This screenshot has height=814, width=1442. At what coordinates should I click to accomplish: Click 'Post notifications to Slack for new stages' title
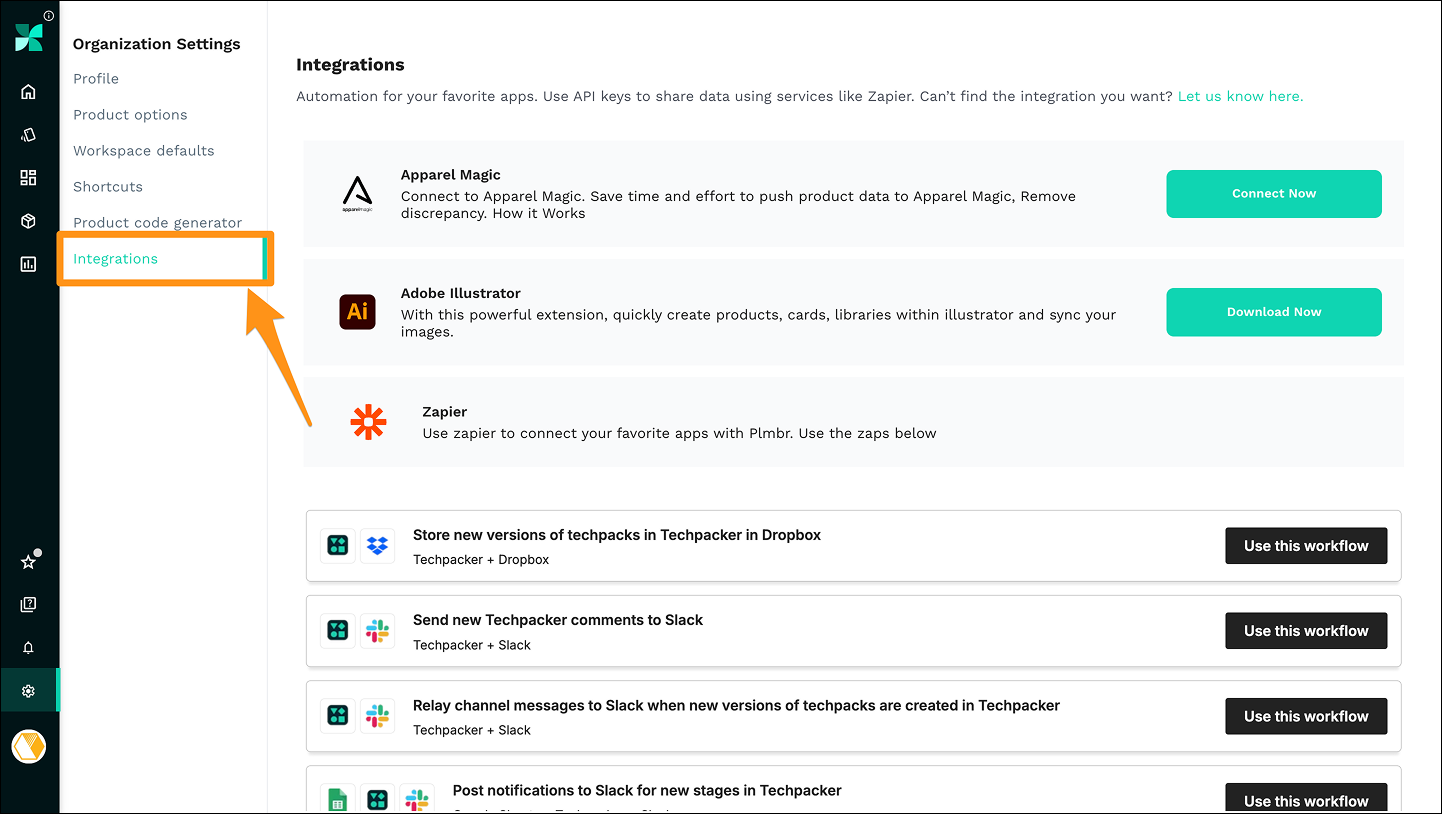pyautogui.click(x=647, y=791)
